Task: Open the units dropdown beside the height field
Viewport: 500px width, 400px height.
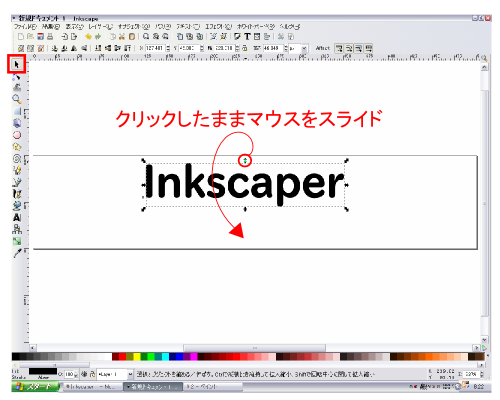Action: 304,48
